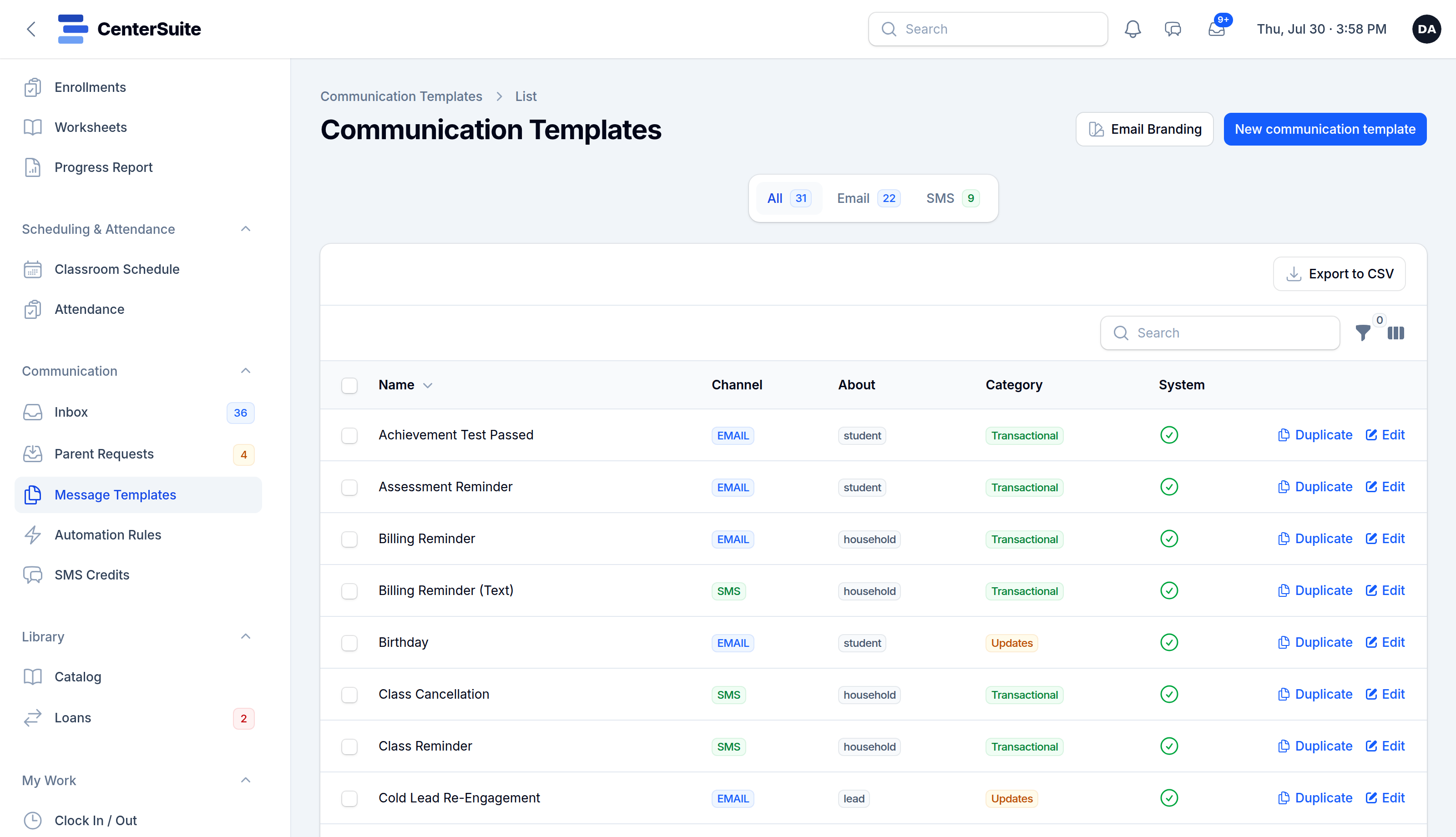Open Email Branding

pyautogui.click(x=1144, y=129)
